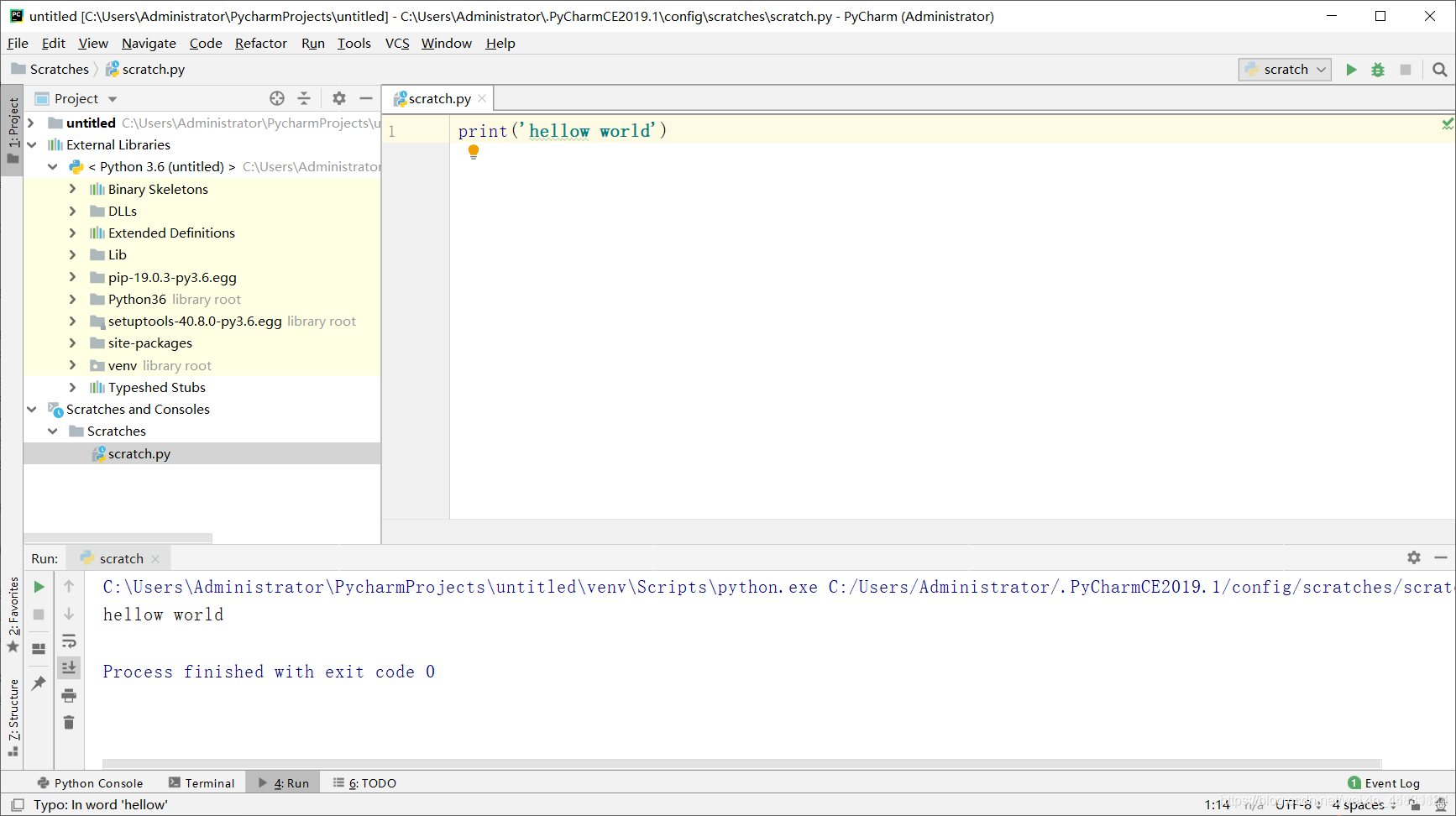
Task: Open the Tools menu
Action: point(354,43)
